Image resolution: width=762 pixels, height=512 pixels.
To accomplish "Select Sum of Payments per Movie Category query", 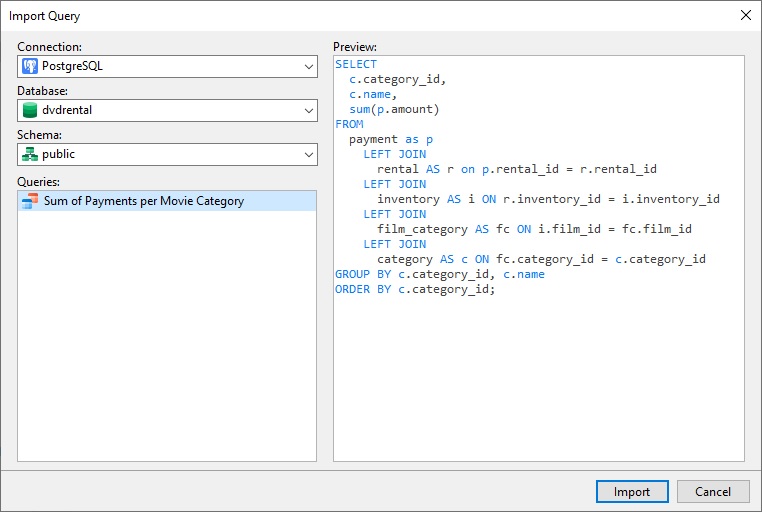I will (x=167, y=201).
